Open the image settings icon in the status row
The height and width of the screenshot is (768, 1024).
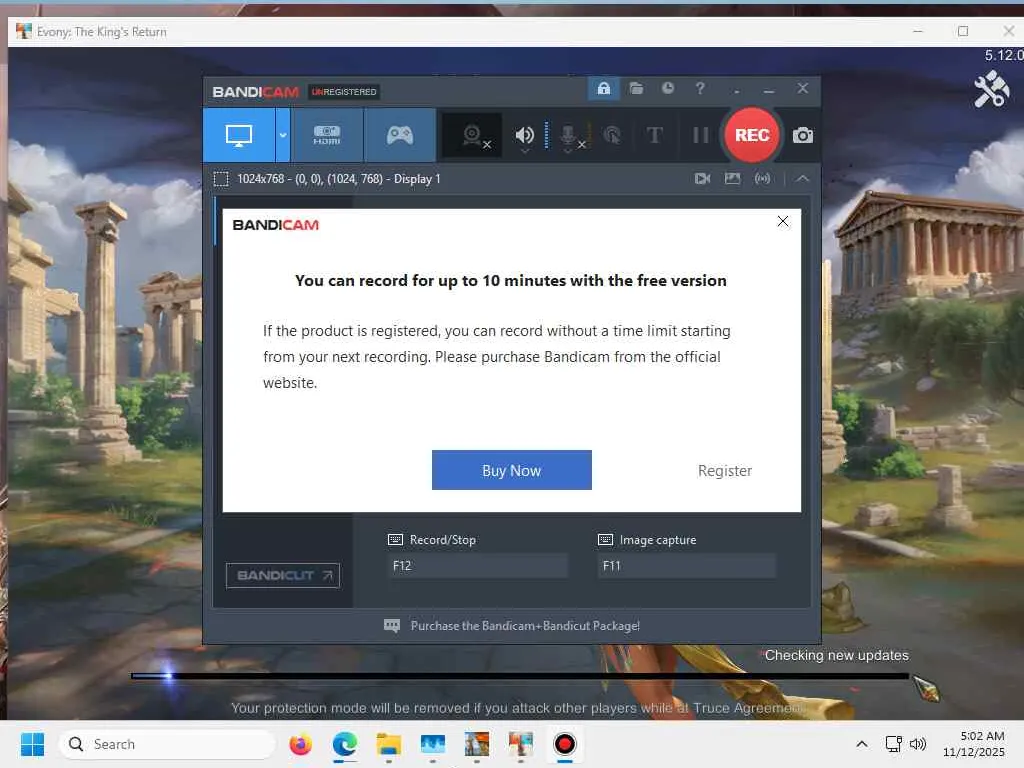733,178
